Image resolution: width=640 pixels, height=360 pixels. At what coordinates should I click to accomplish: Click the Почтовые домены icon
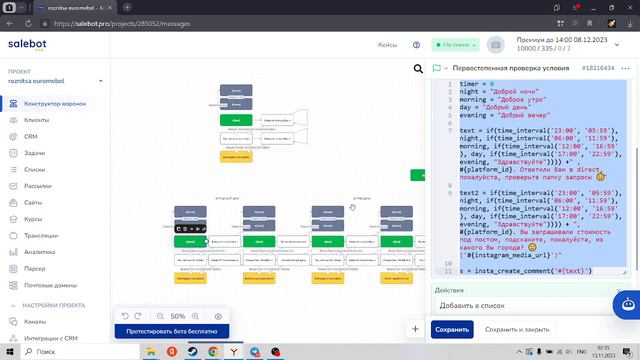13,285
